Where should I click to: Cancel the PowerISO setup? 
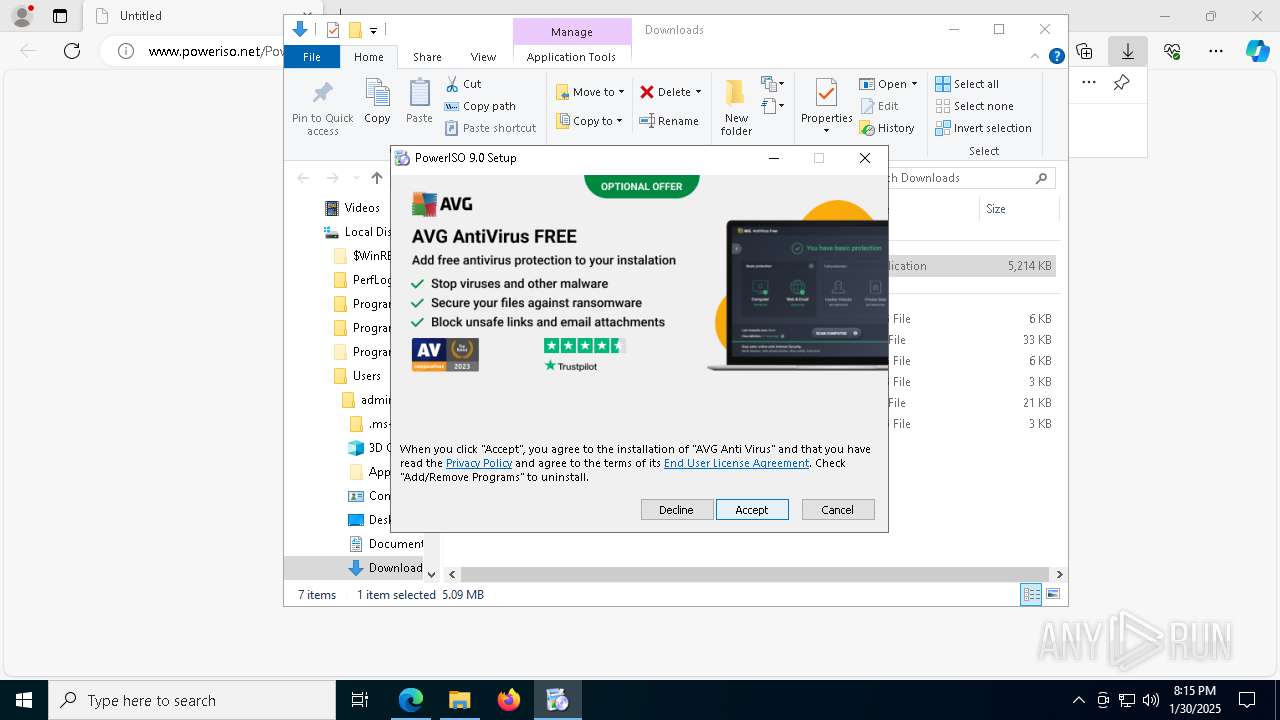[838, 510]
